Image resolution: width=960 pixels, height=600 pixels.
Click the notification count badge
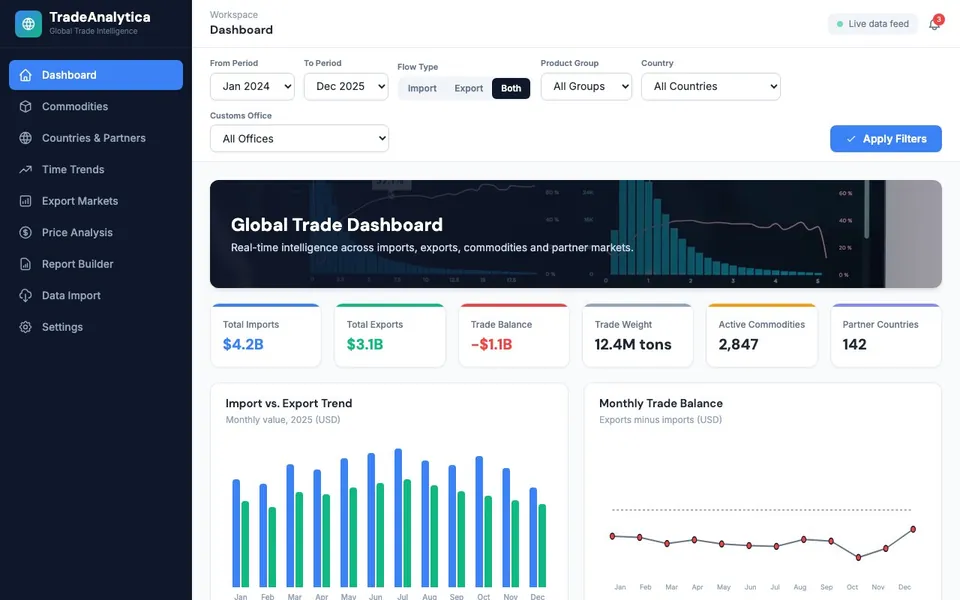[939, 20]
